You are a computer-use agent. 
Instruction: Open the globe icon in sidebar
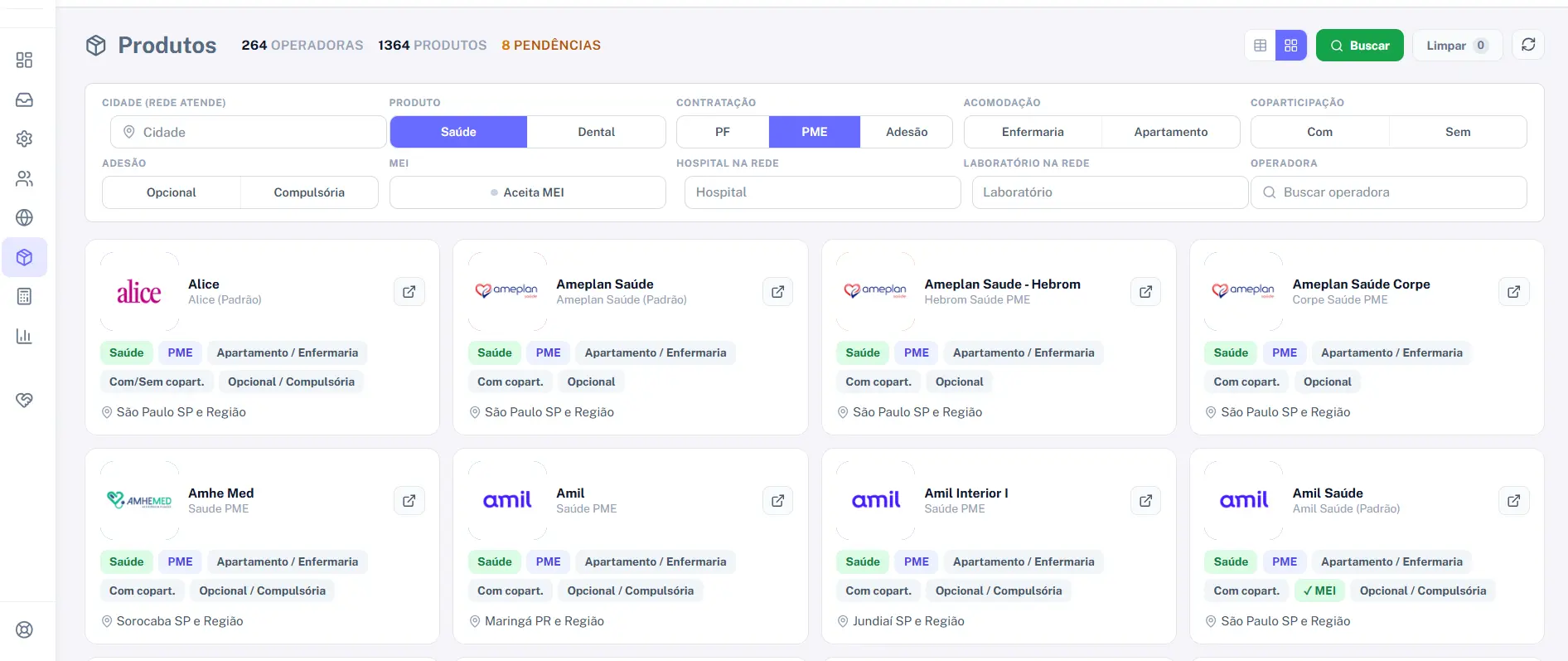point(24,217)
